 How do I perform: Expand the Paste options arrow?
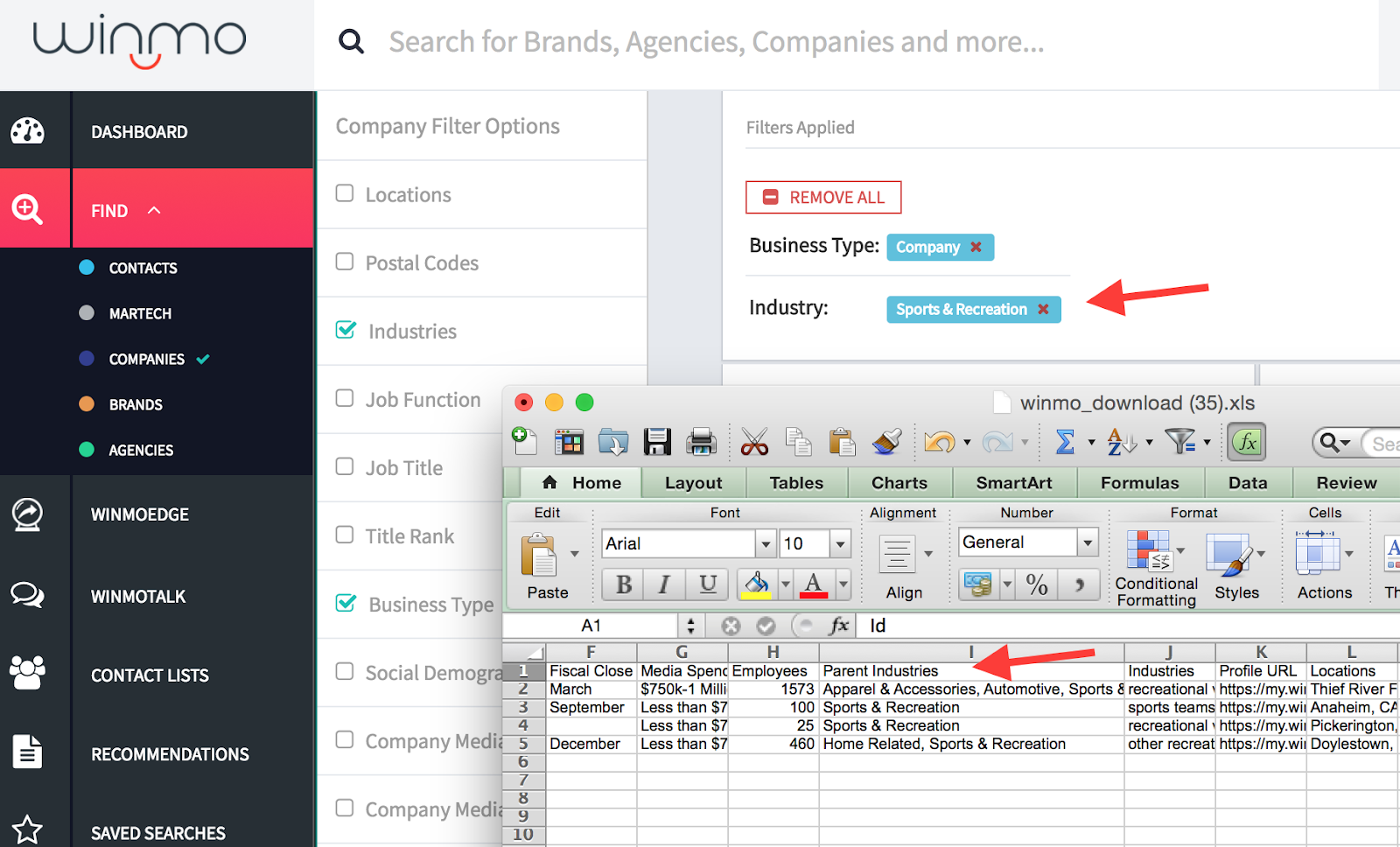click(x=575, y=554)
